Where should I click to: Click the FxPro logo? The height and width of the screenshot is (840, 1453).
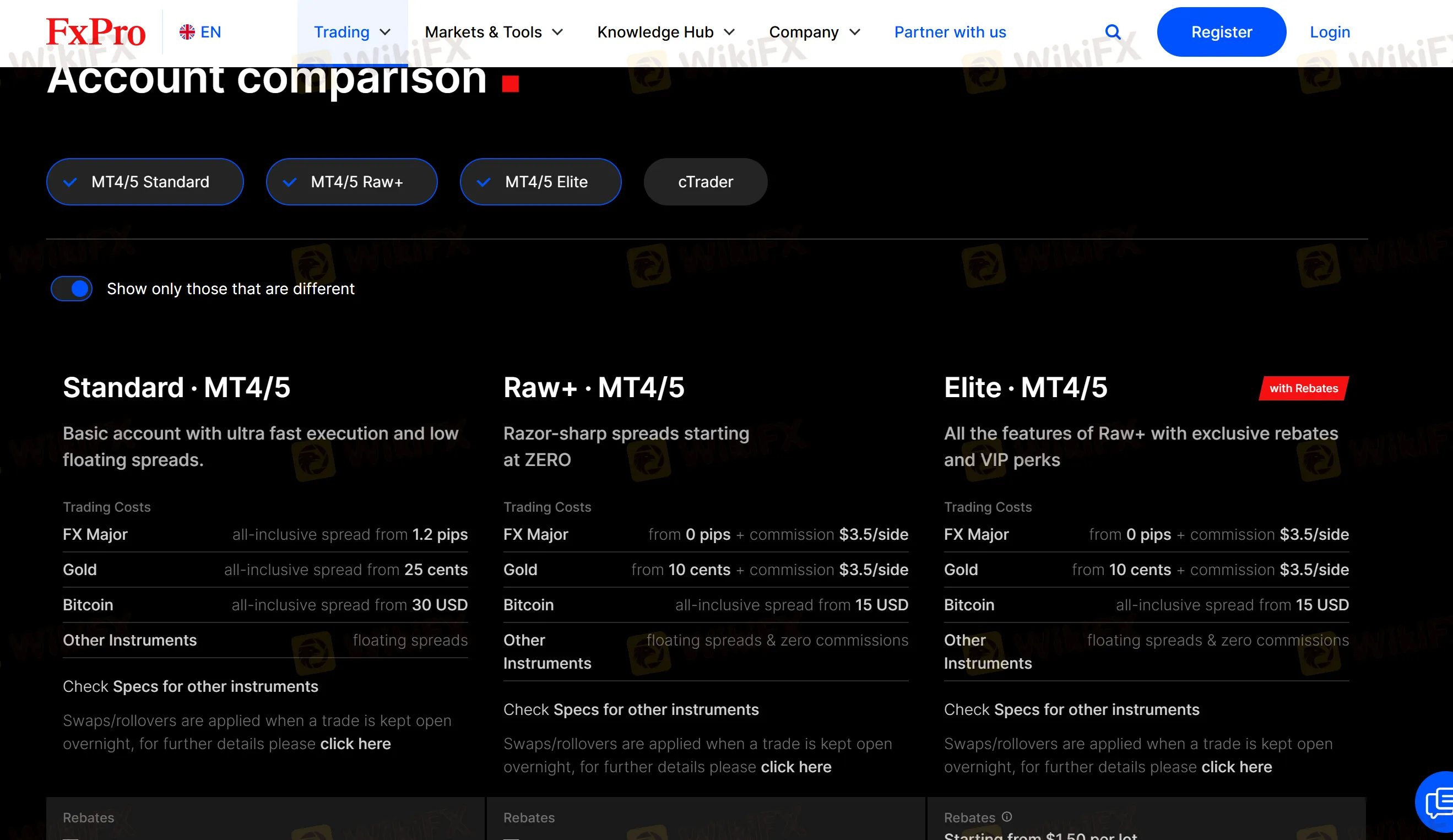coord(96,32)
